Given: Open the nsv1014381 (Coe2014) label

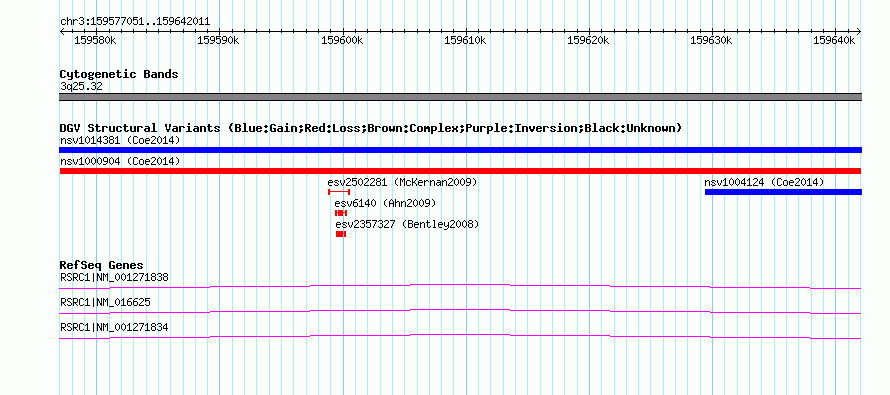Looking at the screenshot, I should click(120, 140).
